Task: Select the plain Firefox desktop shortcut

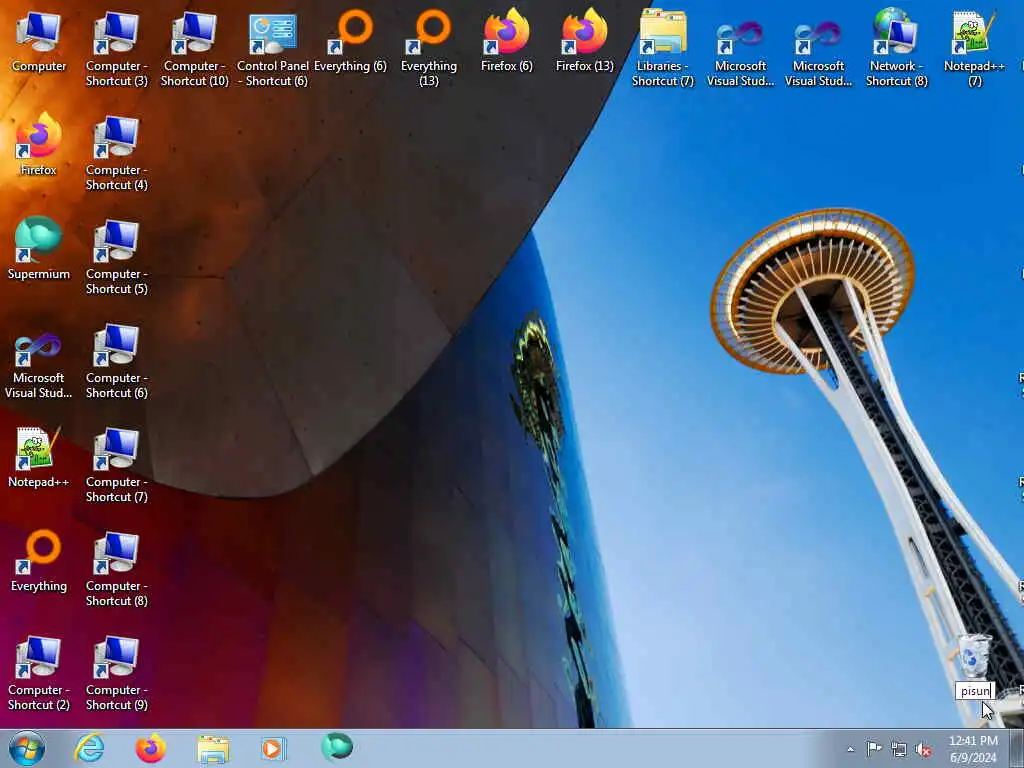Action: pyautogui.click(x=39, y=146)
